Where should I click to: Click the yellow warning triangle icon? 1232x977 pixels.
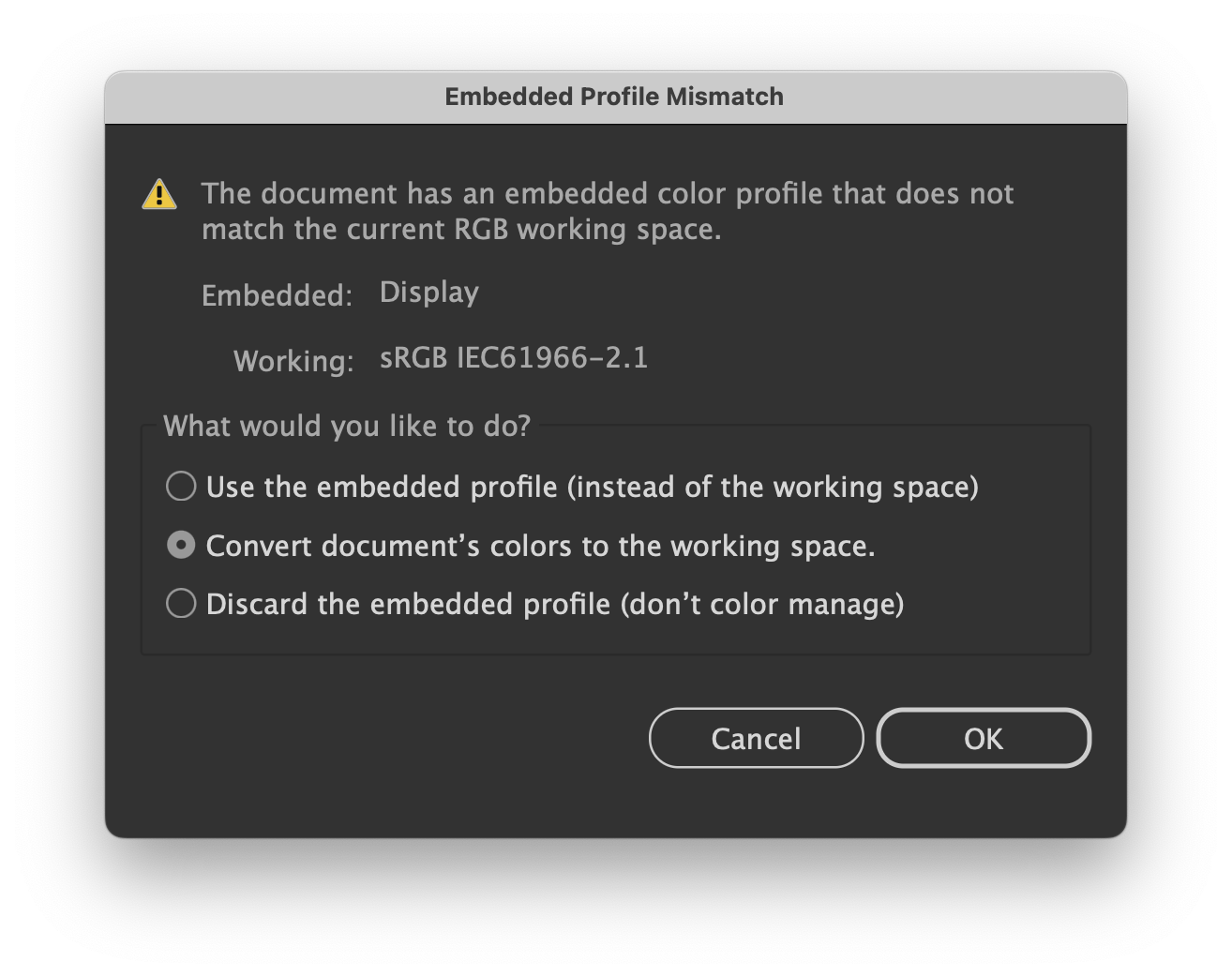point(159,194)
